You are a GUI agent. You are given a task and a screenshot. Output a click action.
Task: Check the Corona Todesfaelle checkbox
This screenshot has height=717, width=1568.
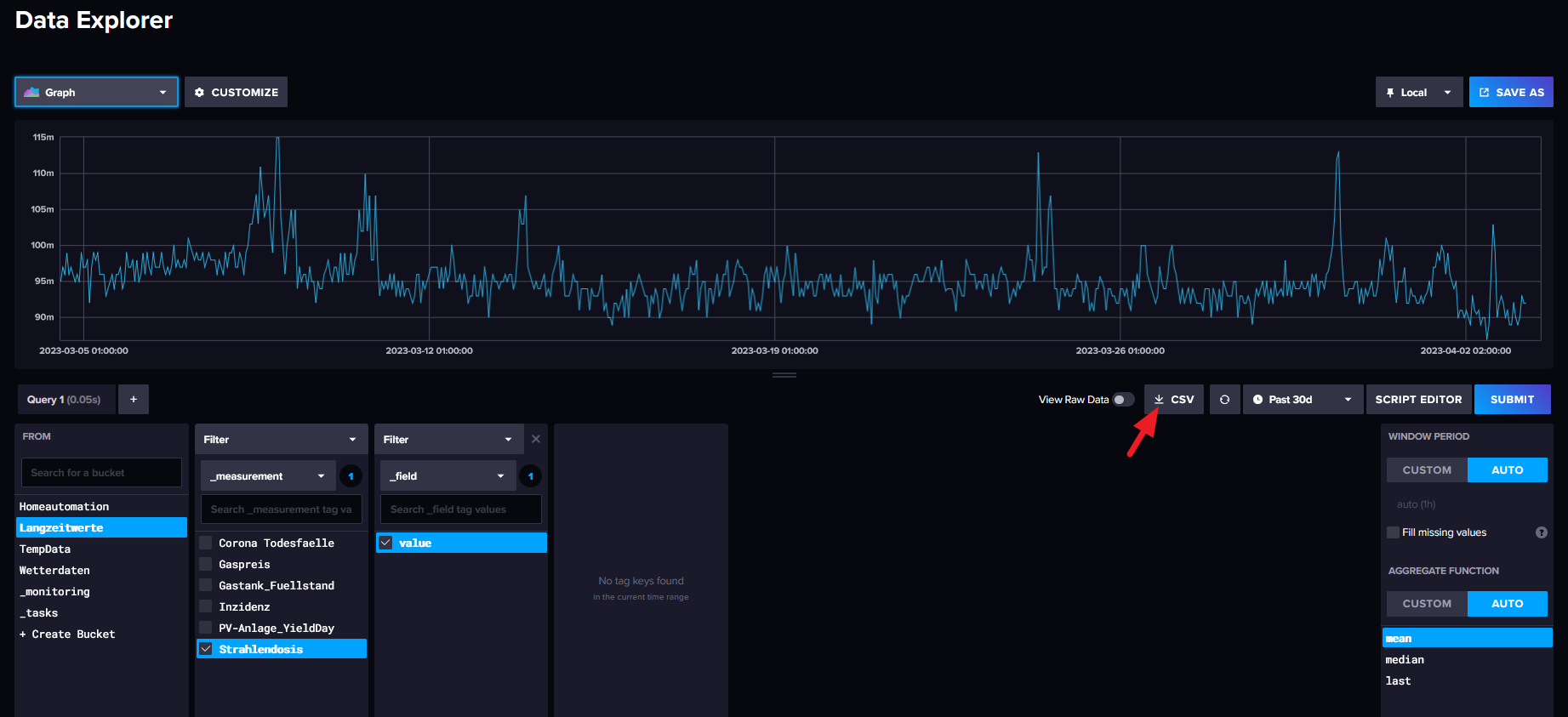[x=206, y=543]
